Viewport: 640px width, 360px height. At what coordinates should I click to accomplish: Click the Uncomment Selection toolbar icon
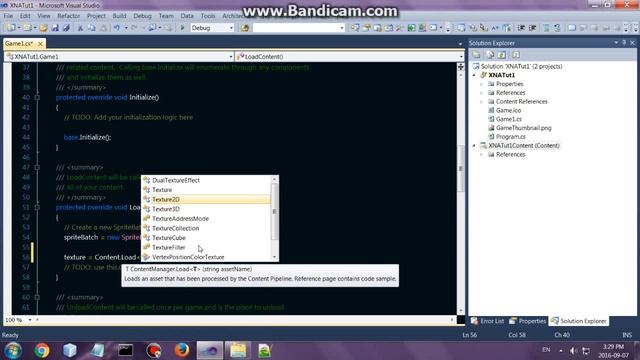pyautogui.click(x=557, y=28)
